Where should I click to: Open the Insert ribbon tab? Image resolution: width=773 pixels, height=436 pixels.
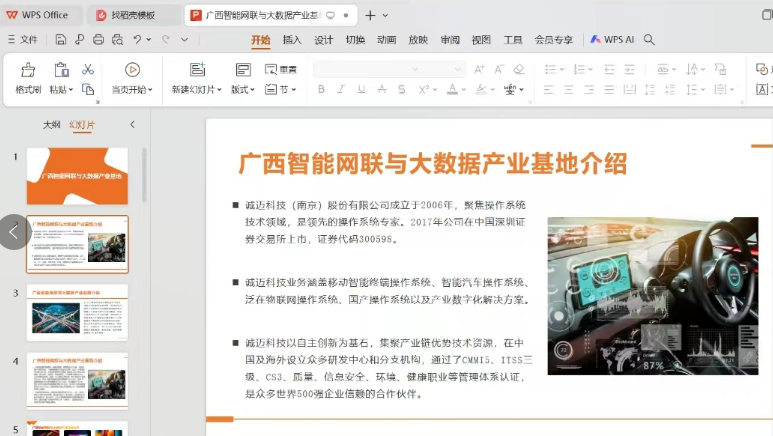[x=292, y=40]
